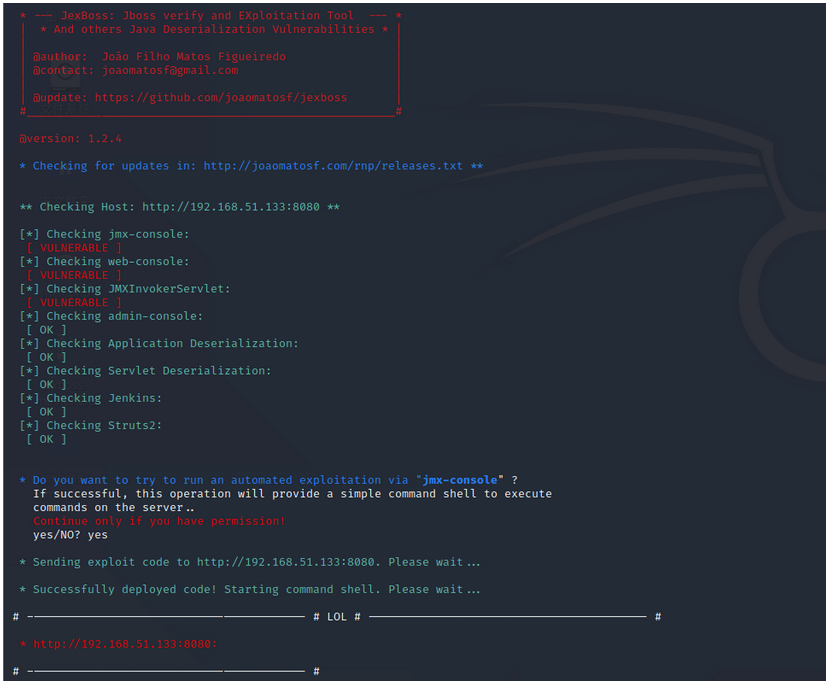
Task: Select the bold "jmx-console" text in question
Action: coord(460,480)
